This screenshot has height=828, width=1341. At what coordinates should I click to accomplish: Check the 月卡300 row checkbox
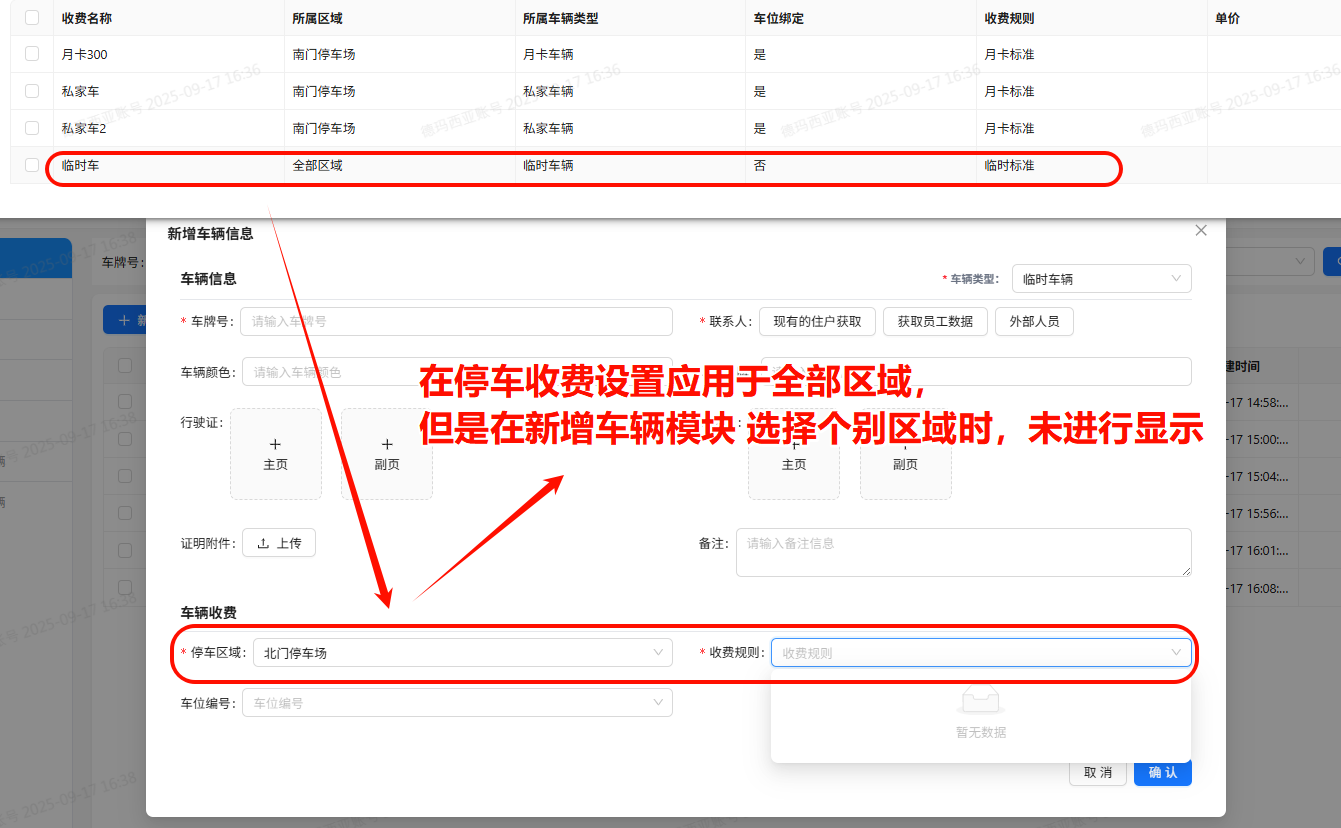click(31, 54)
